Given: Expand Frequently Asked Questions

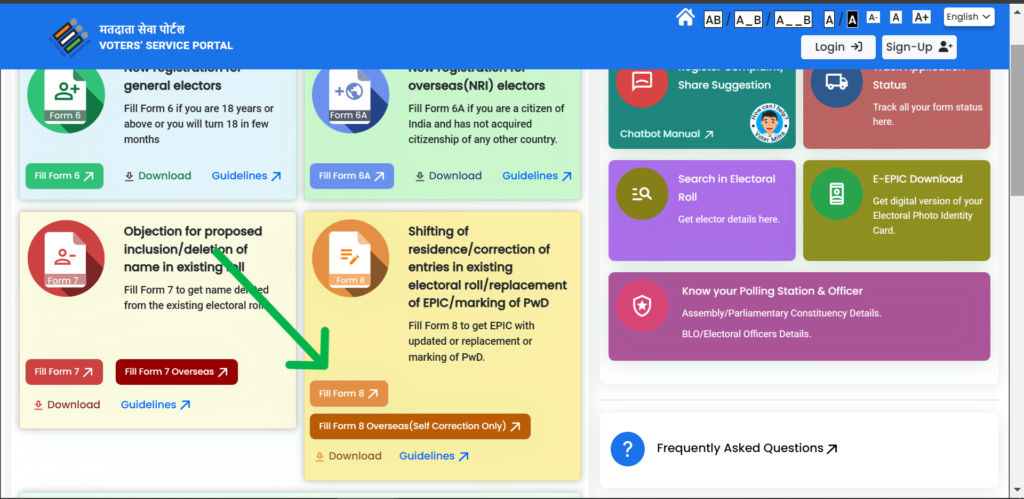Looking at the screenshot, I should [x=747, y=448].
